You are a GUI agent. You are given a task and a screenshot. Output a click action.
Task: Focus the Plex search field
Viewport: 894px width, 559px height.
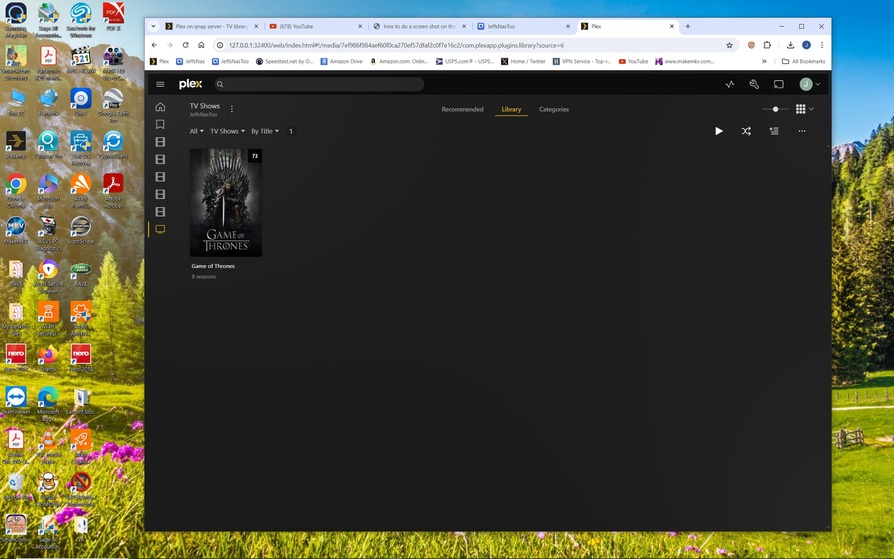(319, 84)
